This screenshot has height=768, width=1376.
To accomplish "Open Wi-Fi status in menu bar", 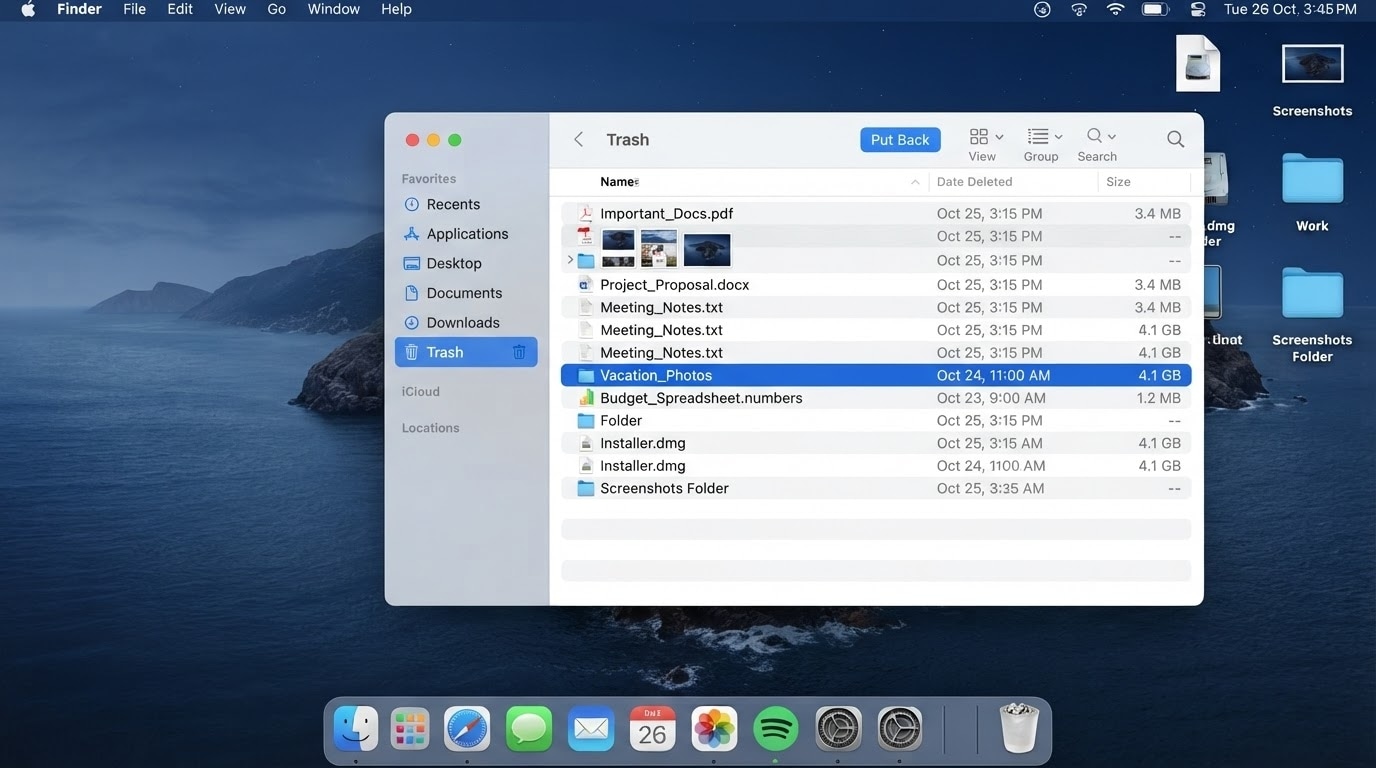I will click(x=1116, y=9).
